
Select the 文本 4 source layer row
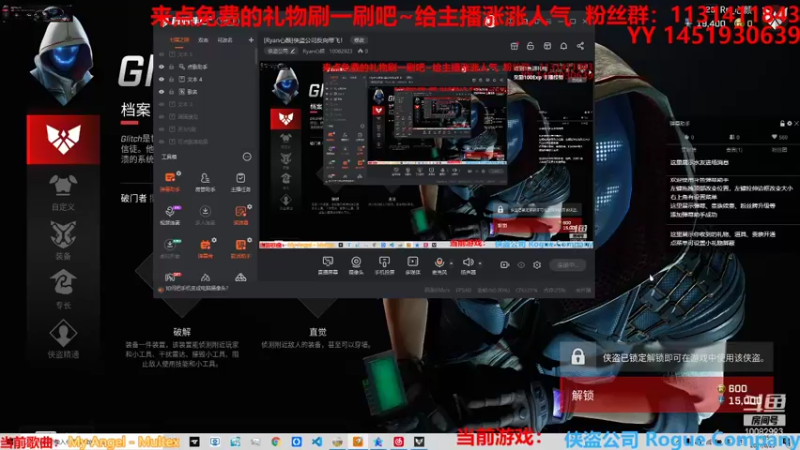click(206, 80)
